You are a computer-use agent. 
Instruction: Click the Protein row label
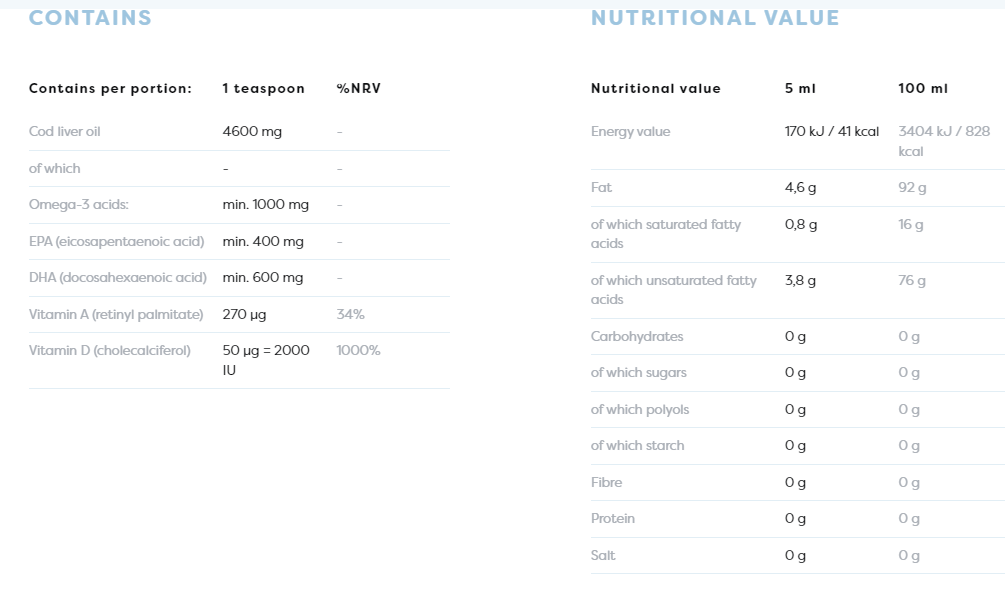coord(612,519)
